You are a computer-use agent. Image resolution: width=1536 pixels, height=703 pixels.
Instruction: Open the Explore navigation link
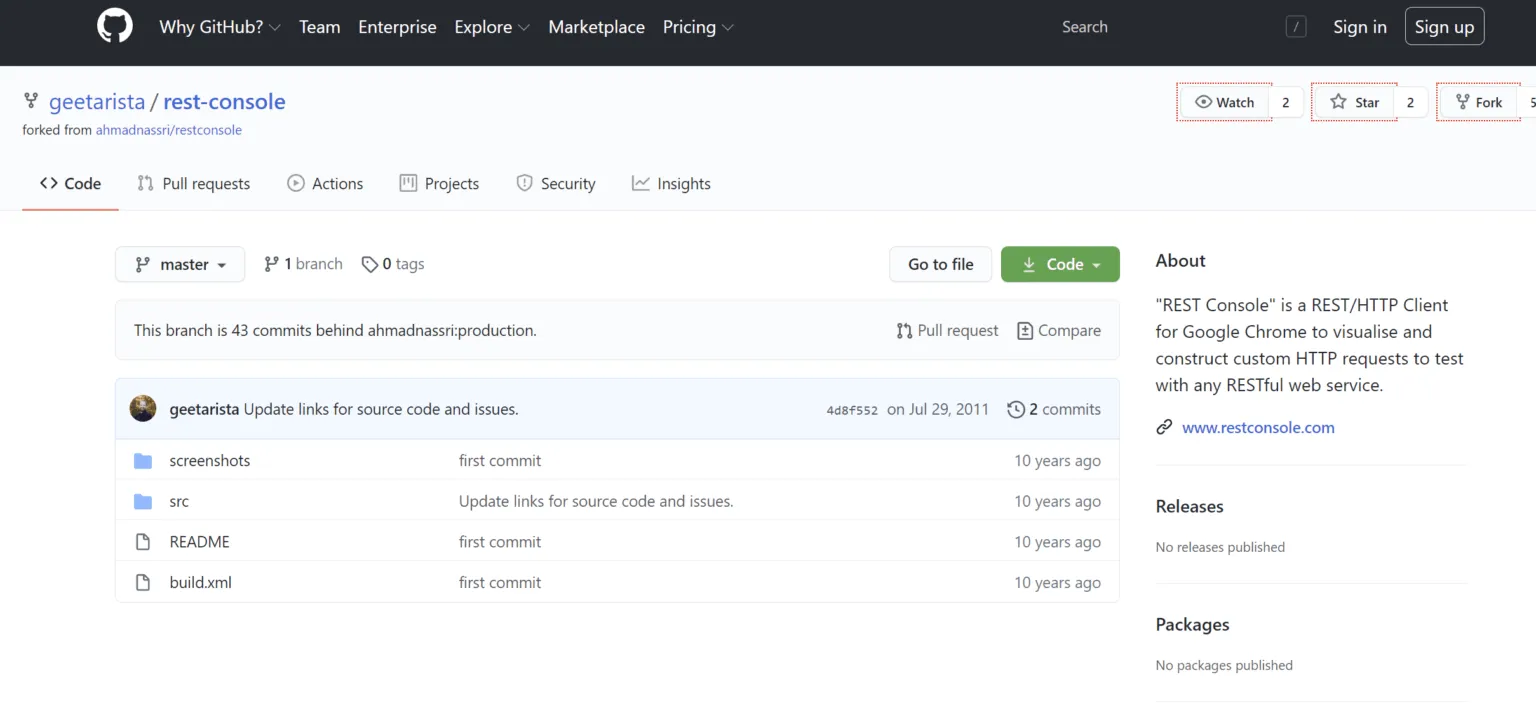491,27
